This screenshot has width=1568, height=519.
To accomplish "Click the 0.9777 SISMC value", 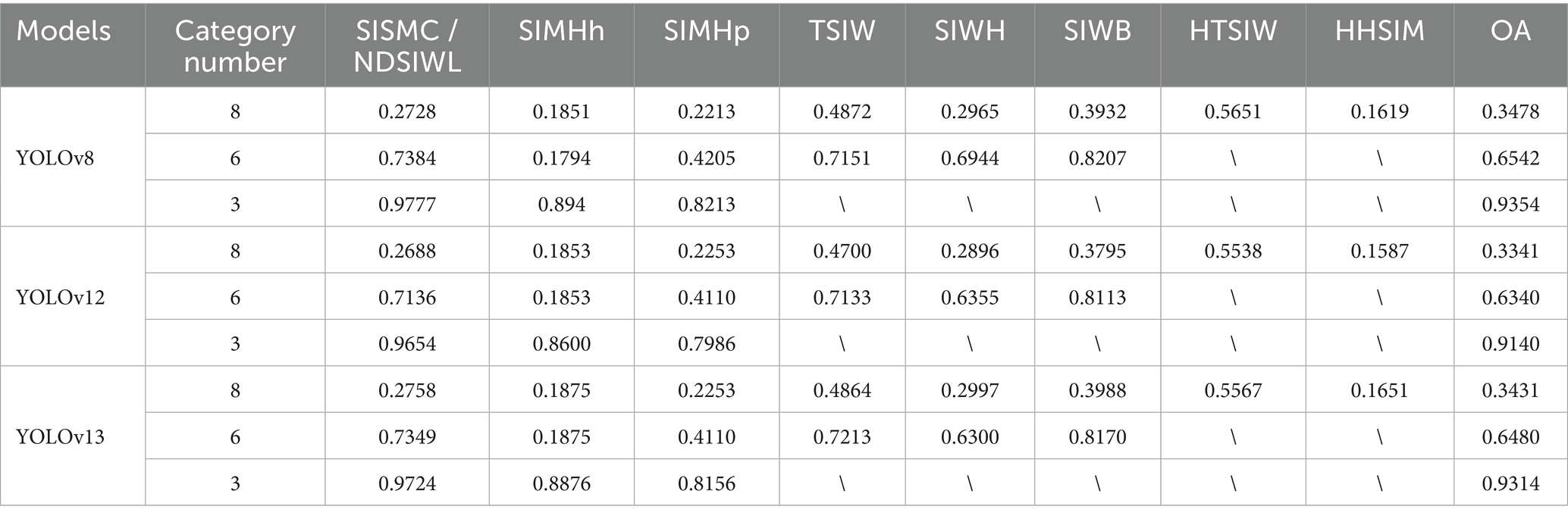I will (x=407, y=205).
